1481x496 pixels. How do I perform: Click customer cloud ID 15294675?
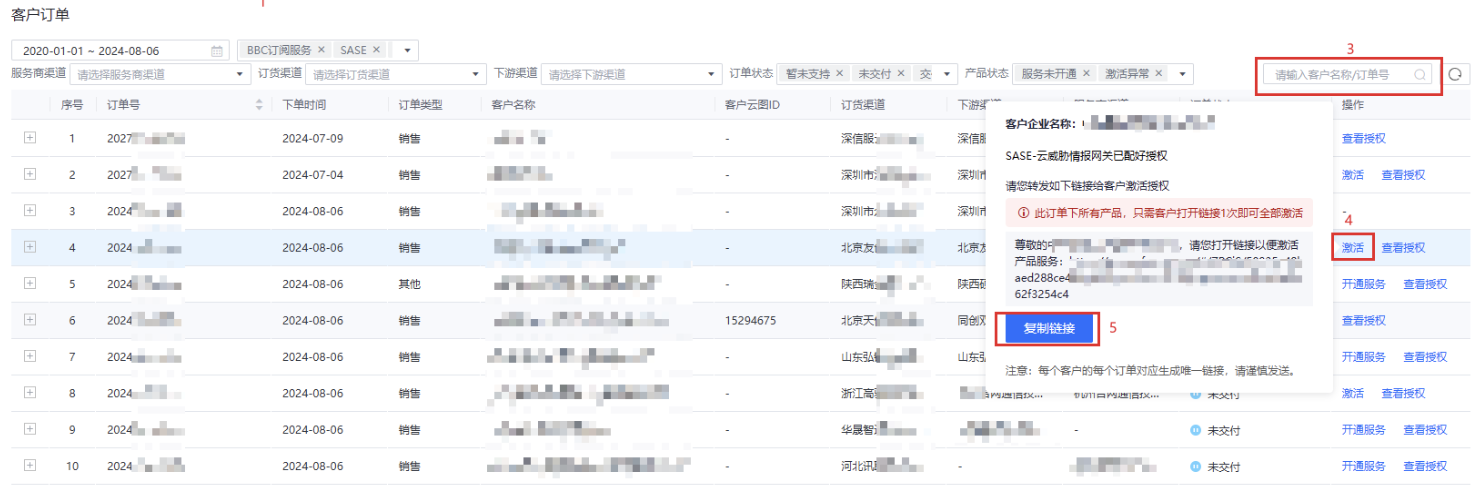tap(751, 320)
